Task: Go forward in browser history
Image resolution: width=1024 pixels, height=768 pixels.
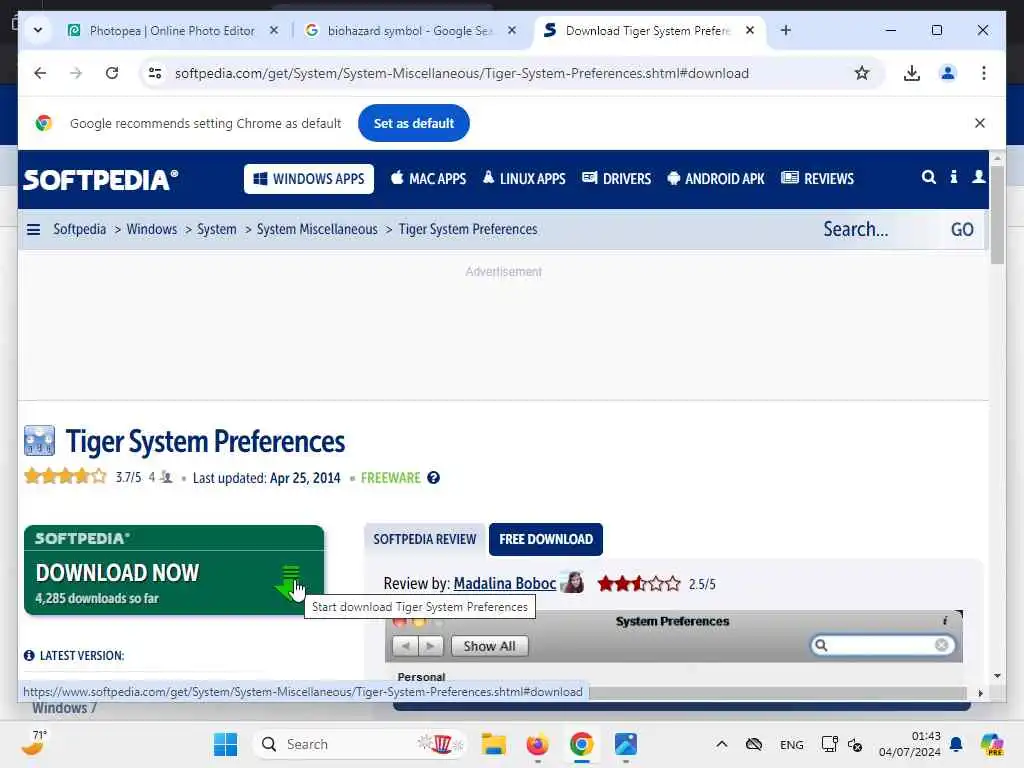Action: (76, 73)
